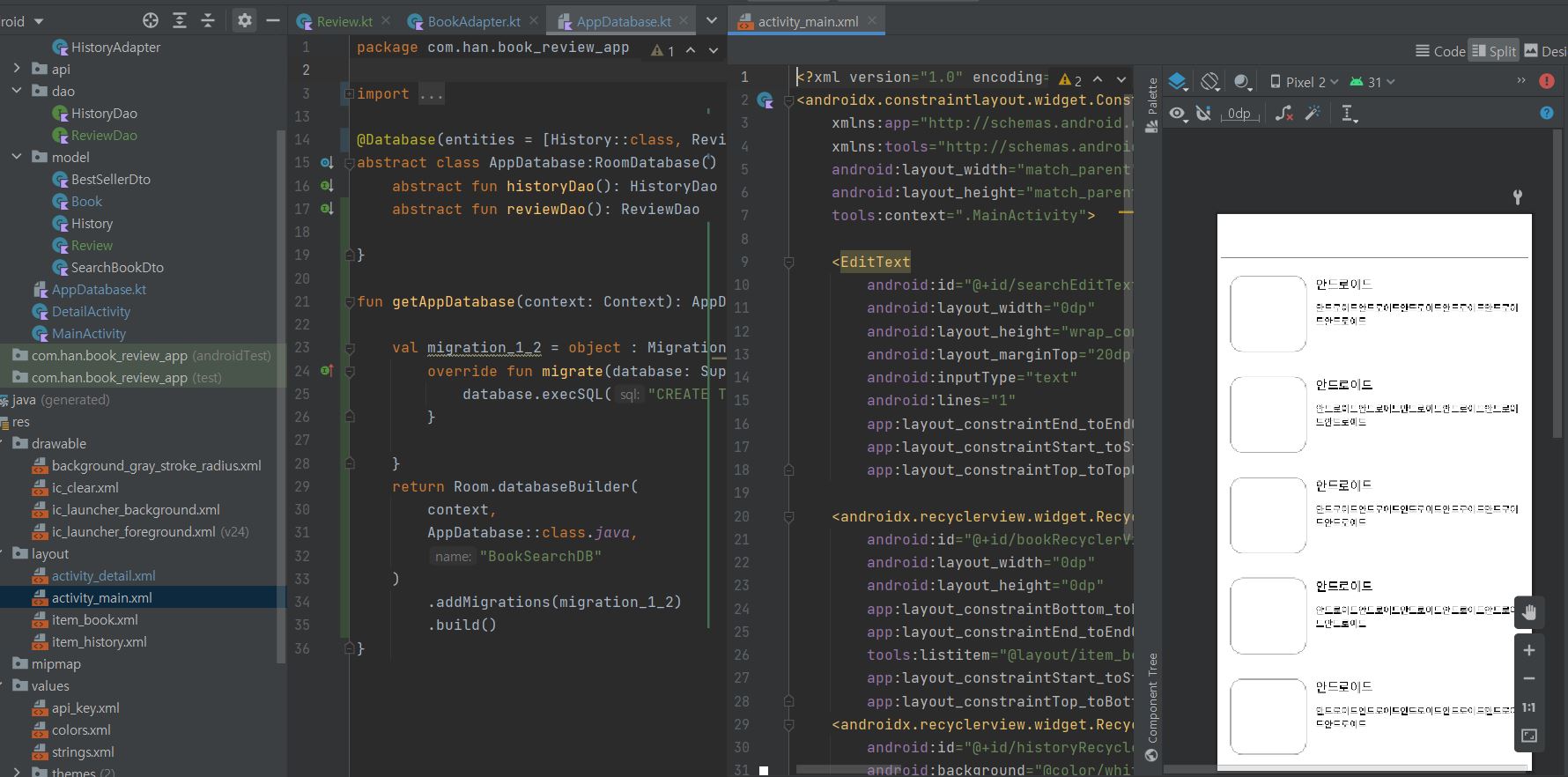Zoom in preview with plus button
1568x777 pixels.
(1529, 650)
